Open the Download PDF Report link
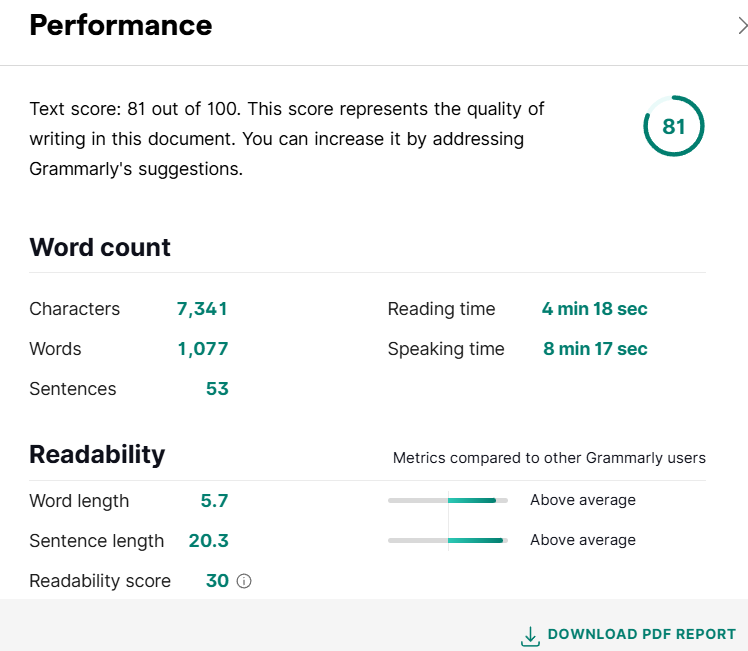This screenshot has height=651, width=748. pos(641,634)
